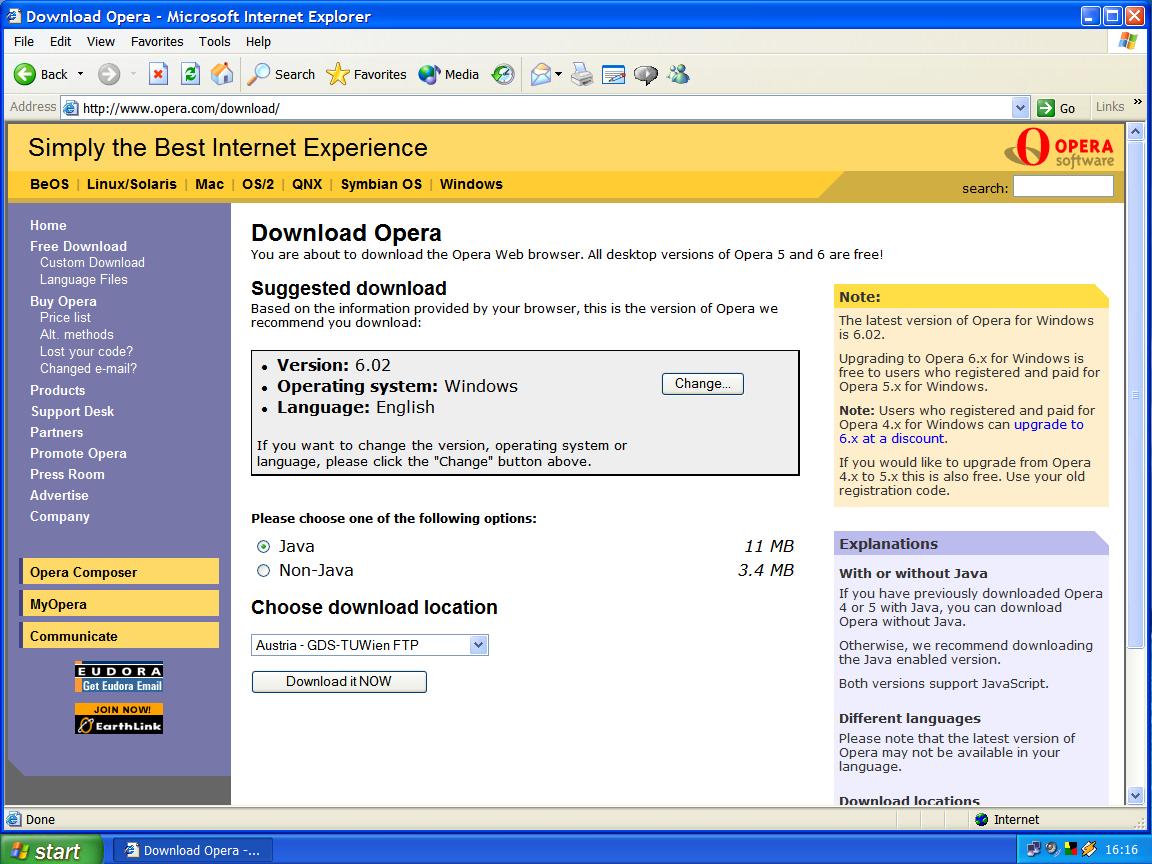The width and height of the screenshot is (1152, 864).
Task: Go to the Home page icon
Action: 222,74
